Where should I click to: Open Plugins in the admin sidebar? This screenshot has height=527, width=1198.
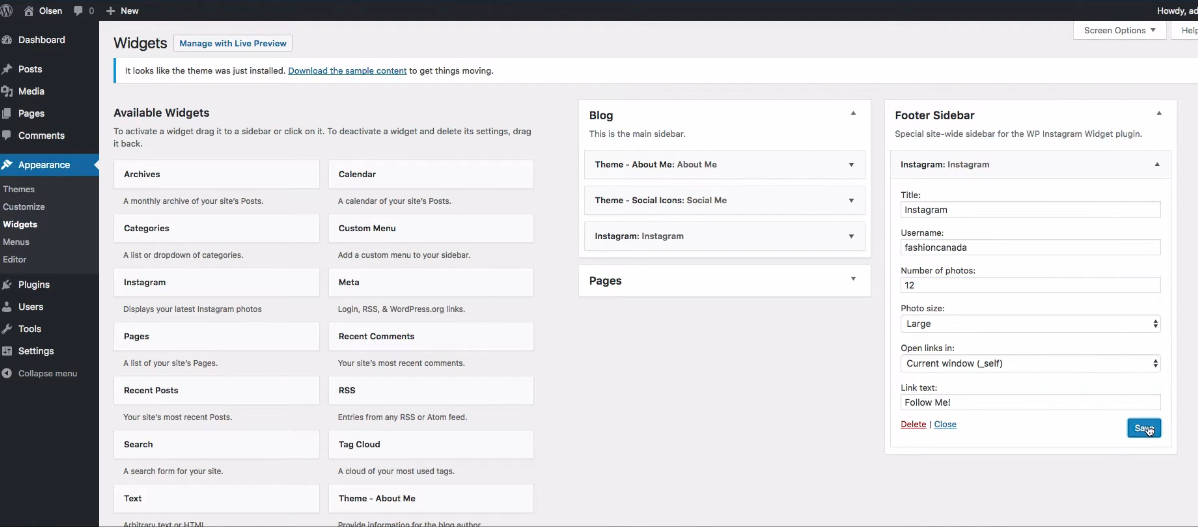(x=34, y=285)
